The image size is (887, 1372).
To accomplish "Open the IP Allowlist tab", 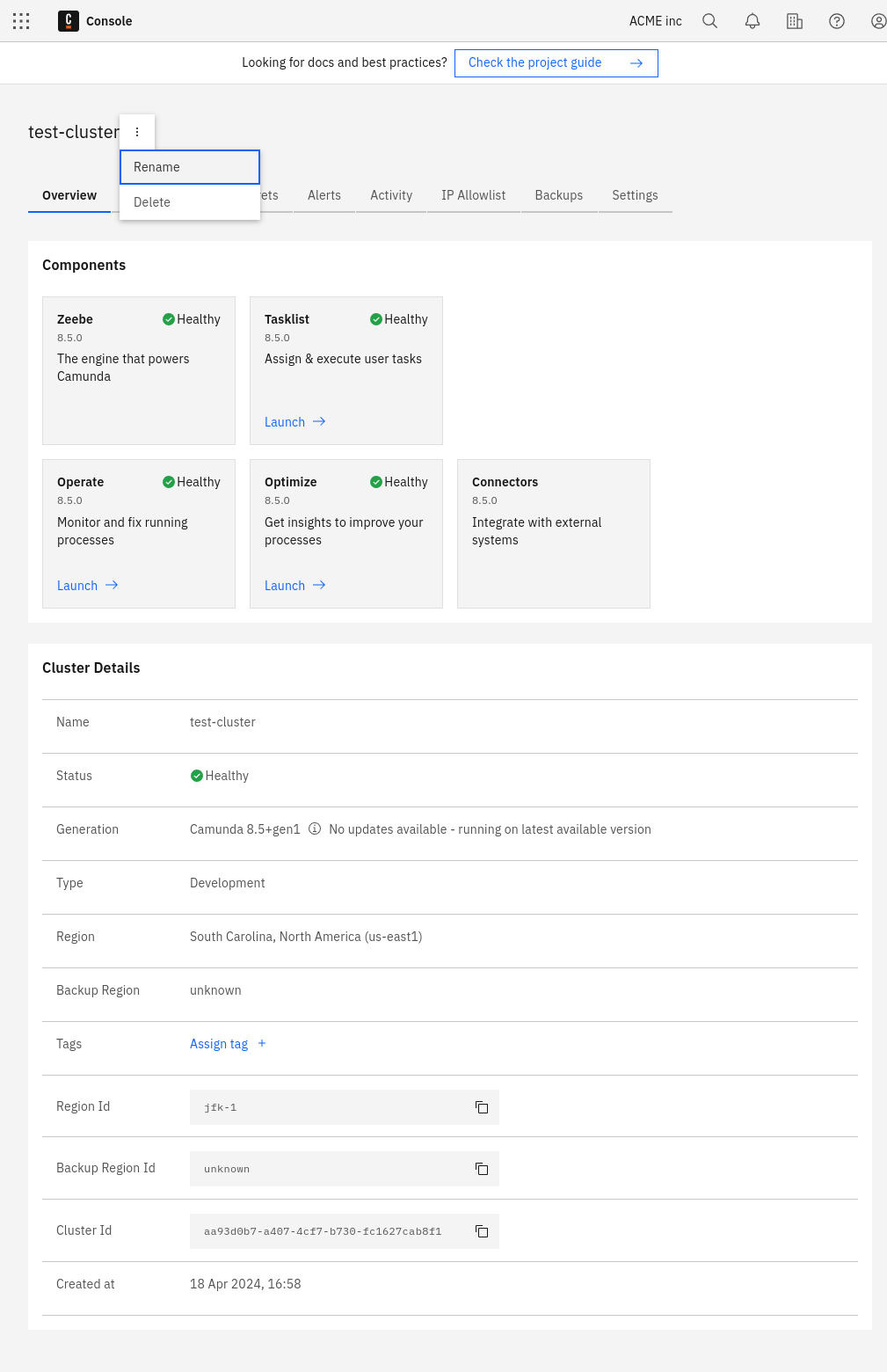I will [473, 195].
